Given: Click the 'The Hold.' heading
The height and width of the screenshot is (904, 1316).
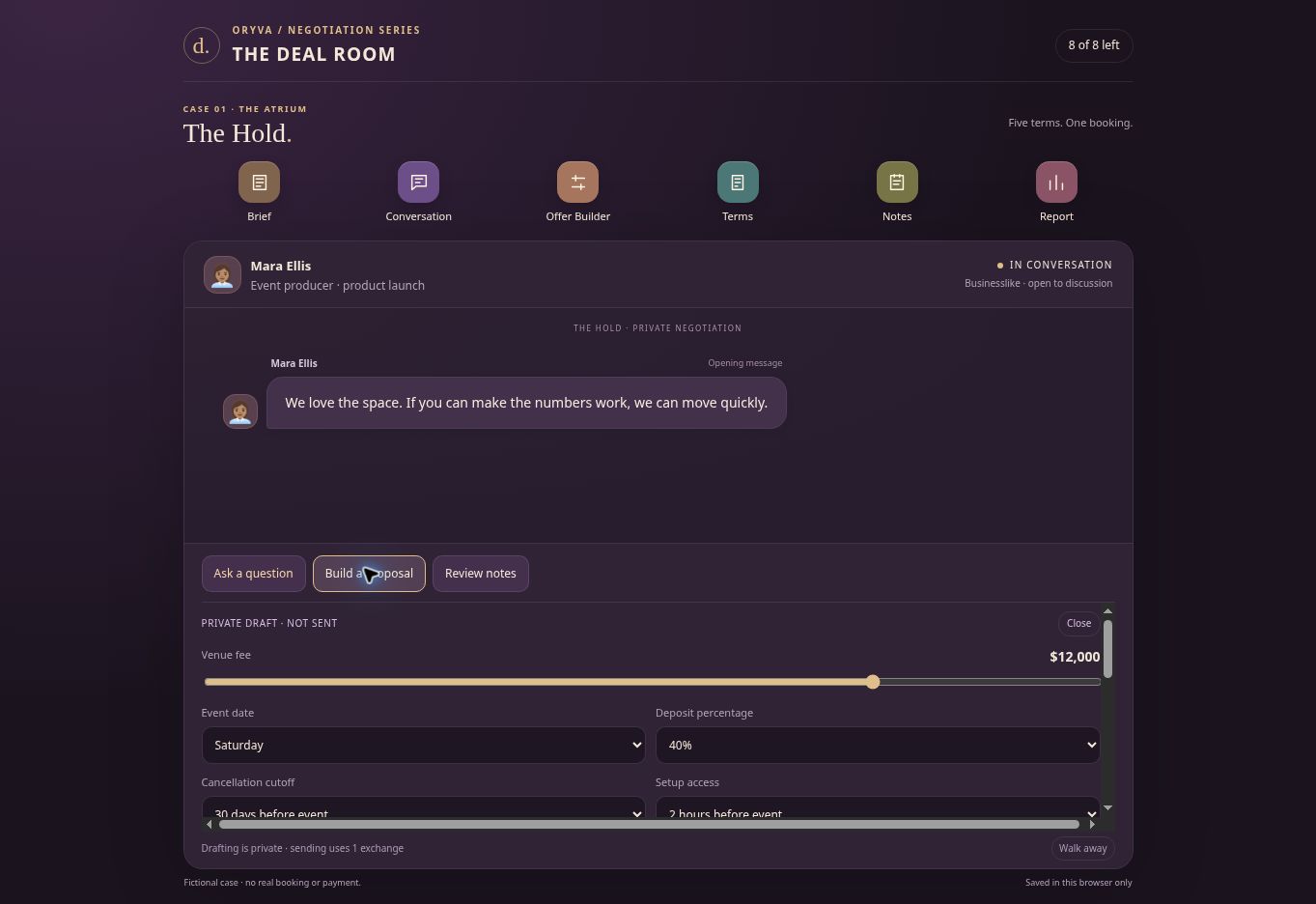Looking at the screenshot, I should click(238, 133).
